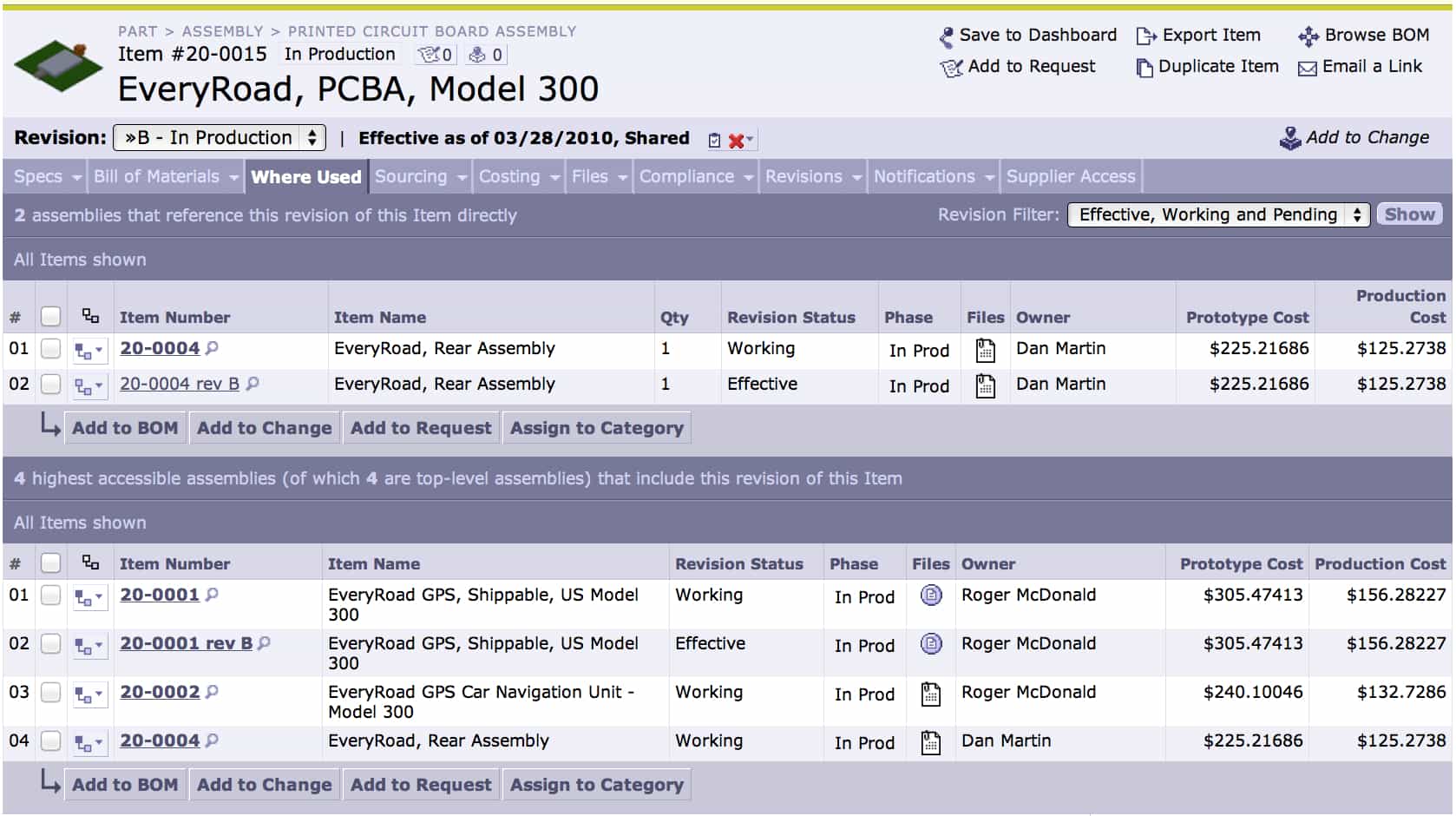Image resolution: width=1456 pixels, height=816 pixels.
Task: Click the tree icon in first table header
Action: click(x=90, y=315)
